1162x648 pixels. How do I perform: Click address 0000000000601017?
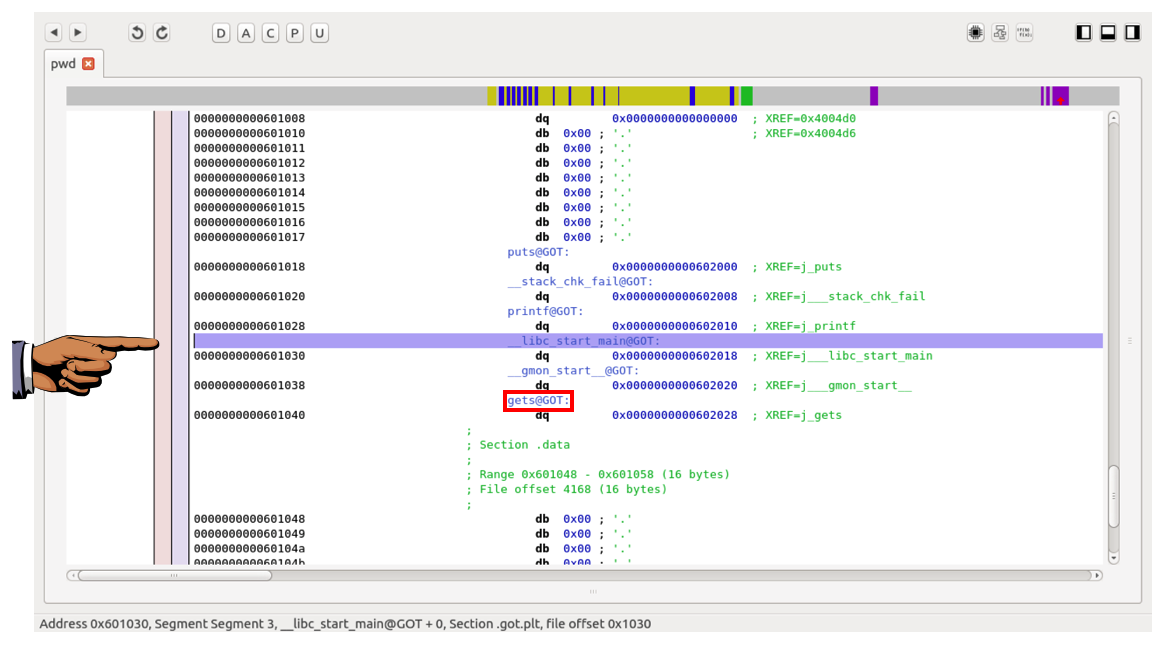pos(250,237)
